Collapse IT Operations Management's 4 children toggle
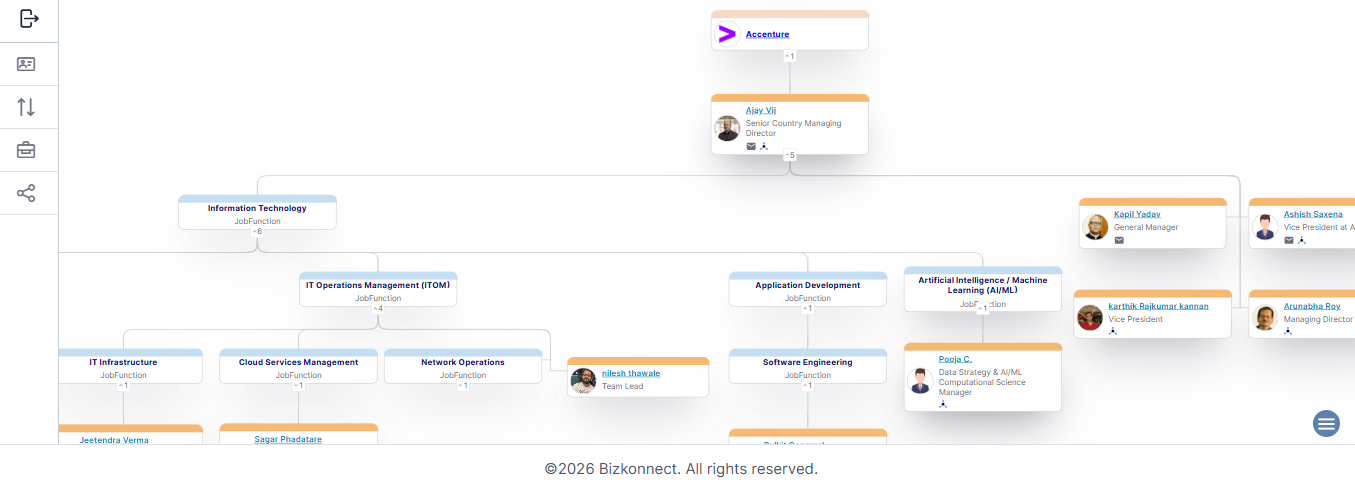 coord(378,308)
